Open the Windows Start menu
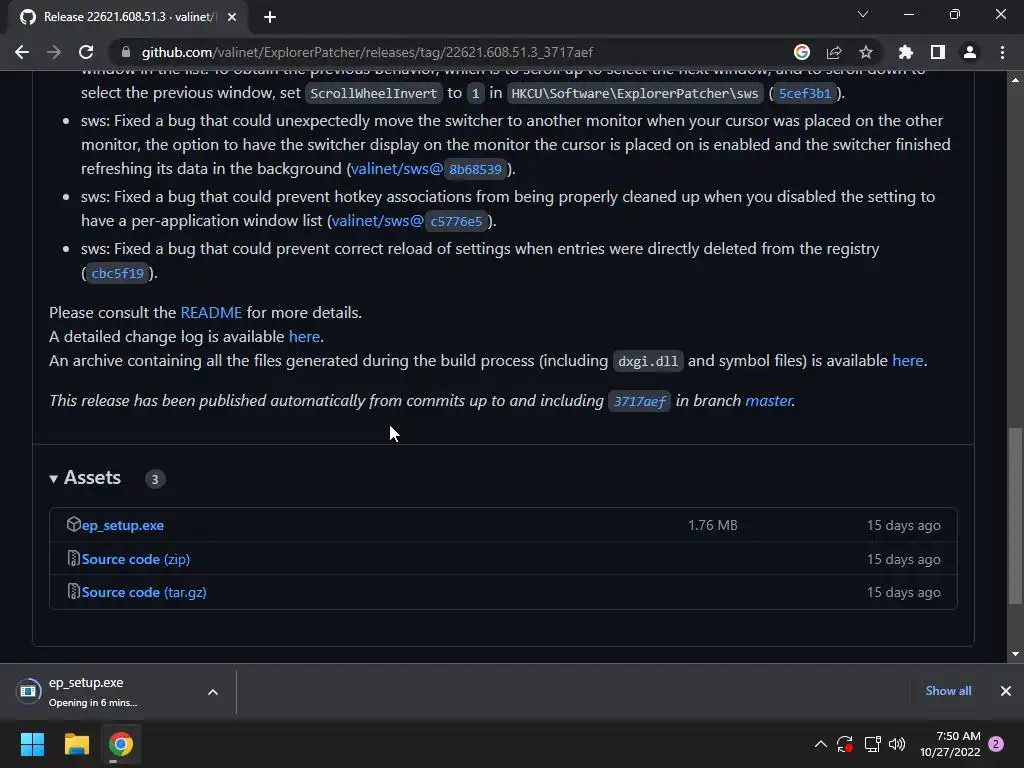1024x768 pixels. click(32, 744)
